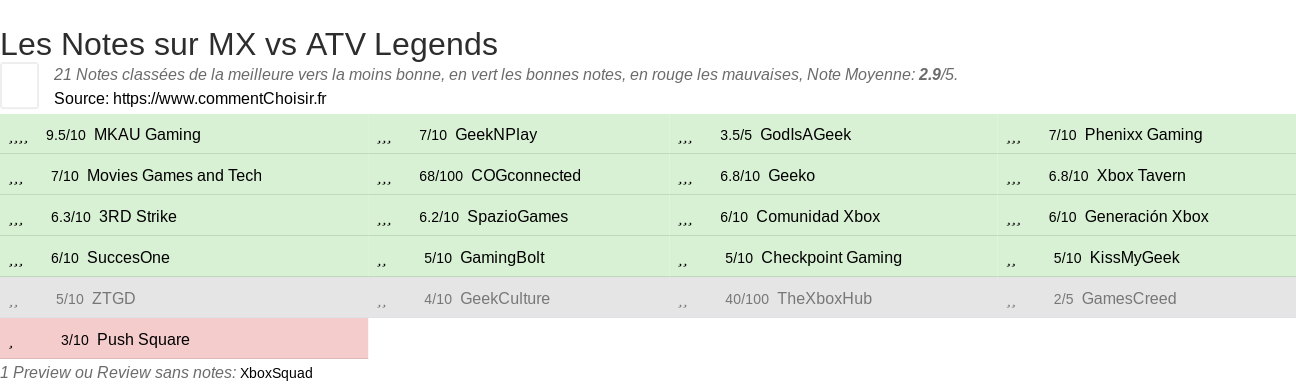Viewport: 1296px width, 384px height.
Task: Open the XboxSquad preview link
Action: pyautogui.click(x=276, y=373)
